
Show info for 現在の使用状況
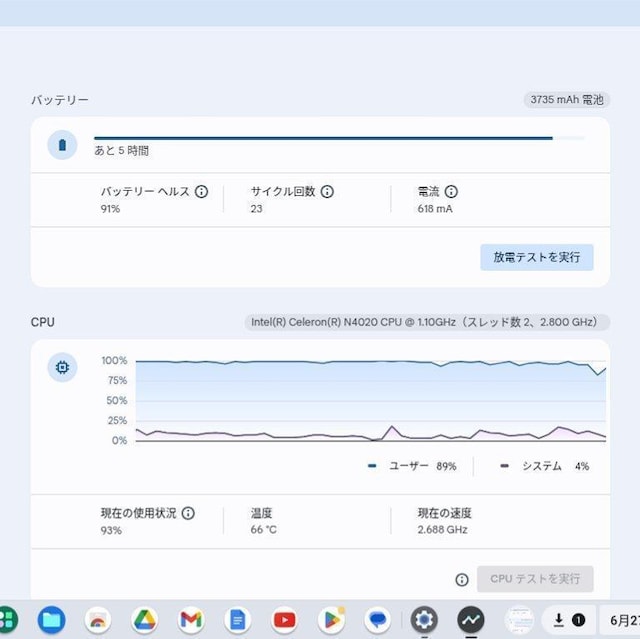click(188, 513)
